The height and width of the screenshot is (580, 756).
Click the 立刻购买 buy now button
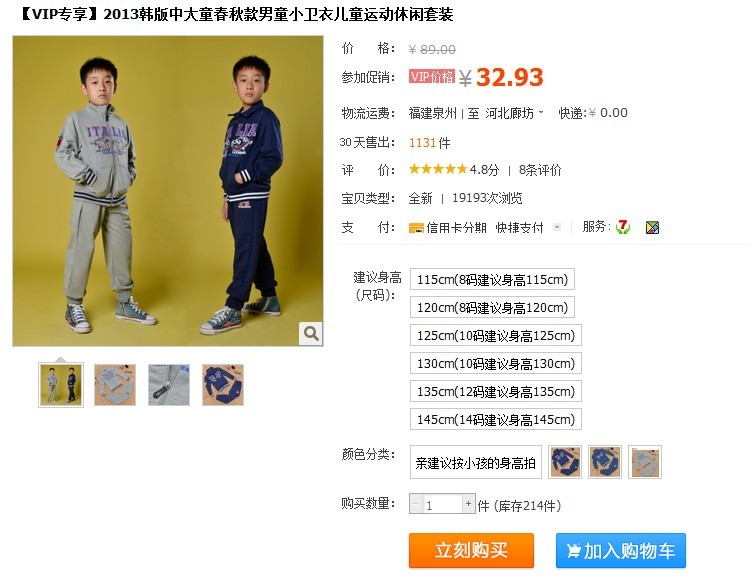click(x=472, y=551)
